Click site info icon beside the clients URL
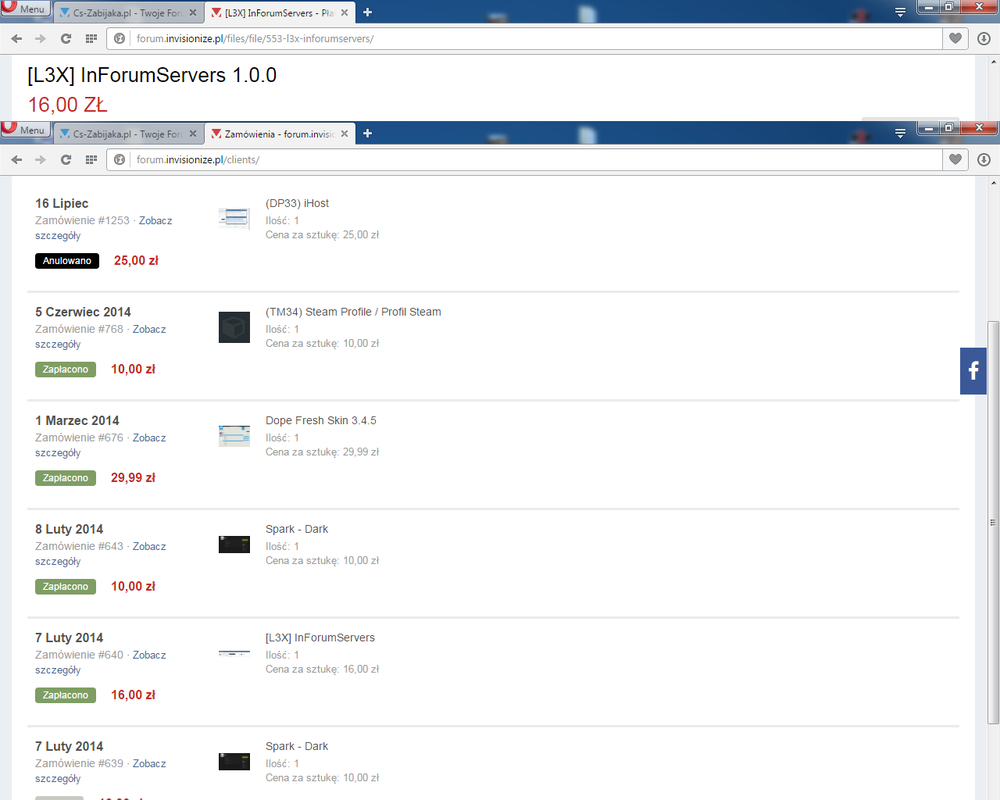The image size is (1000, 800). [119, 160]
